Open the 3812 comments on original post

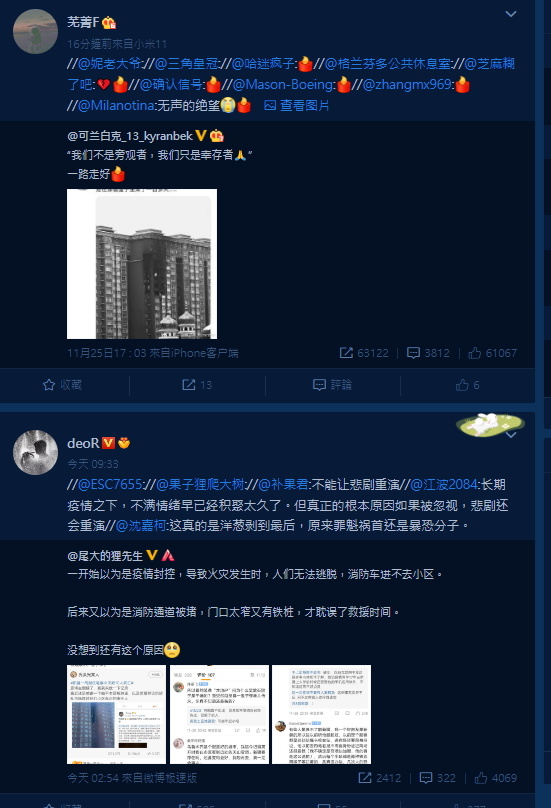click(428, 353)
